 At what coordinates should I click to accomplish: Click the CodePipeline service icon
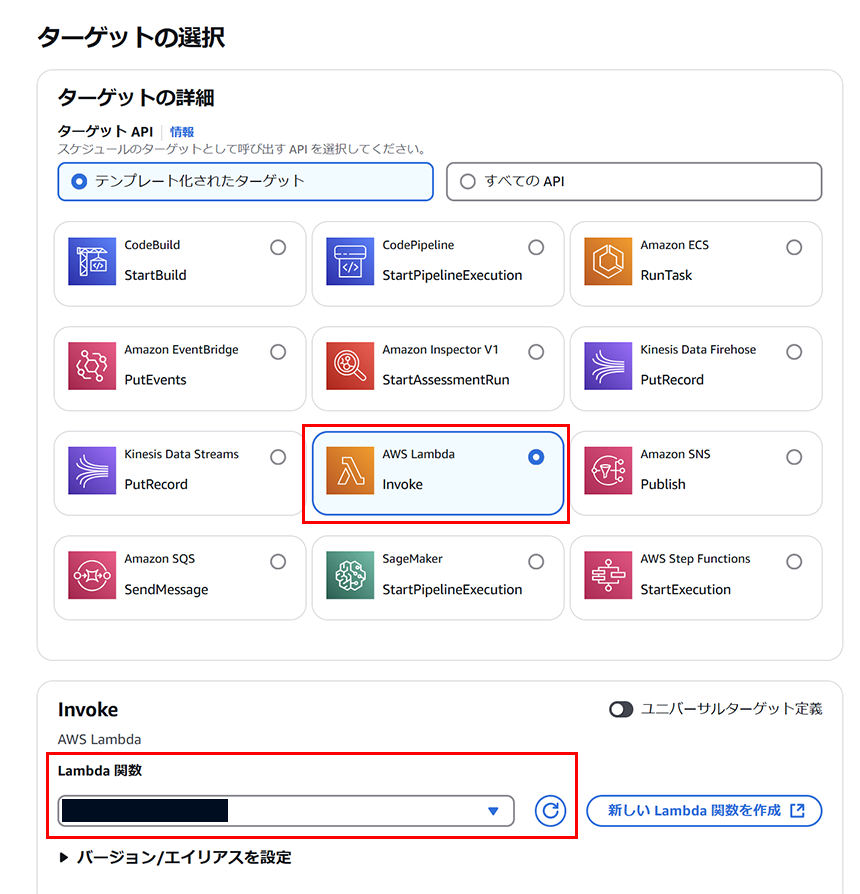350,262
